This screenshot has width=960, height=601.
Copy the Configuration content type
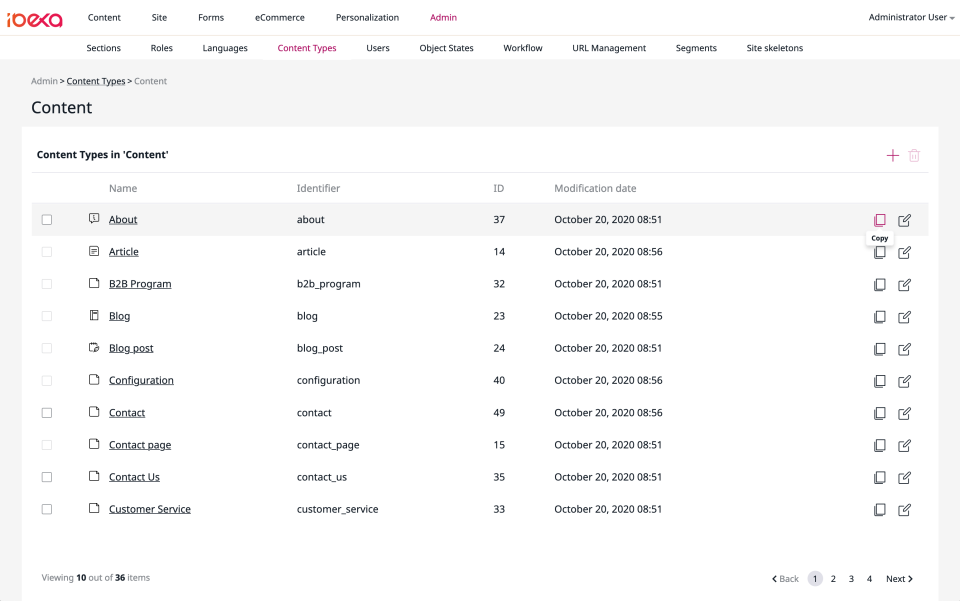(879, 381)
